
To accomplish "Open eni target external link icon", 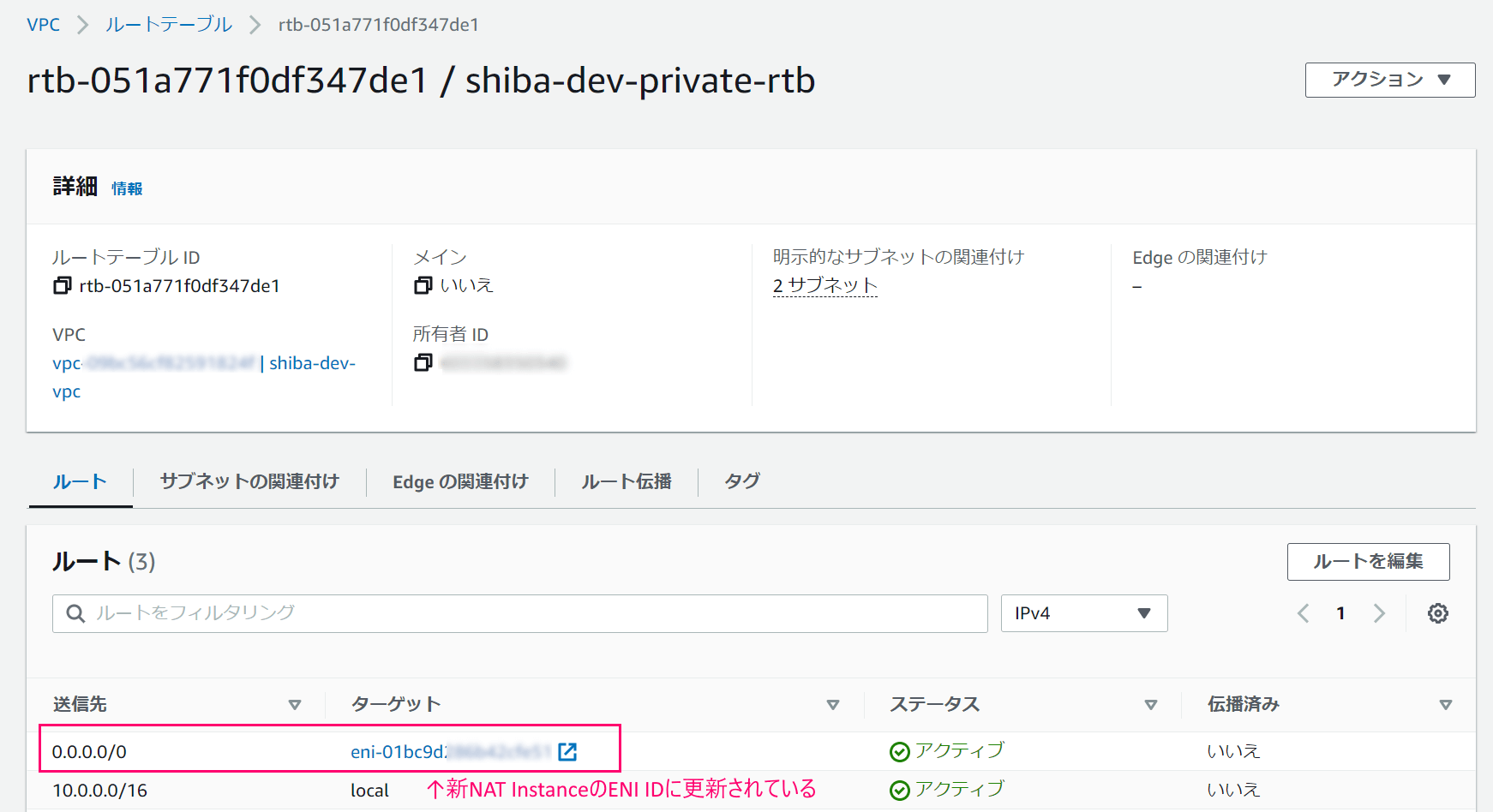I will pos(567,751).
